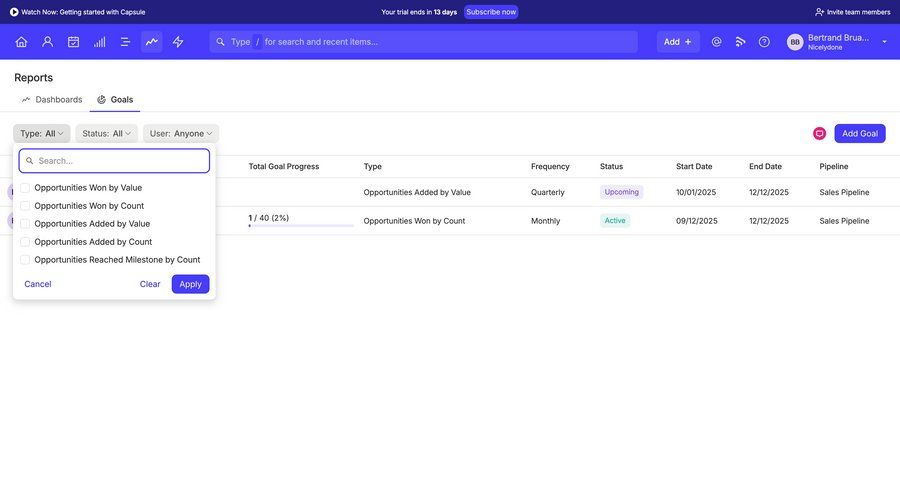This screenshot has width=900, height=484.
Task: Check Opportunities Added by Count
Action: pos(25,242)
